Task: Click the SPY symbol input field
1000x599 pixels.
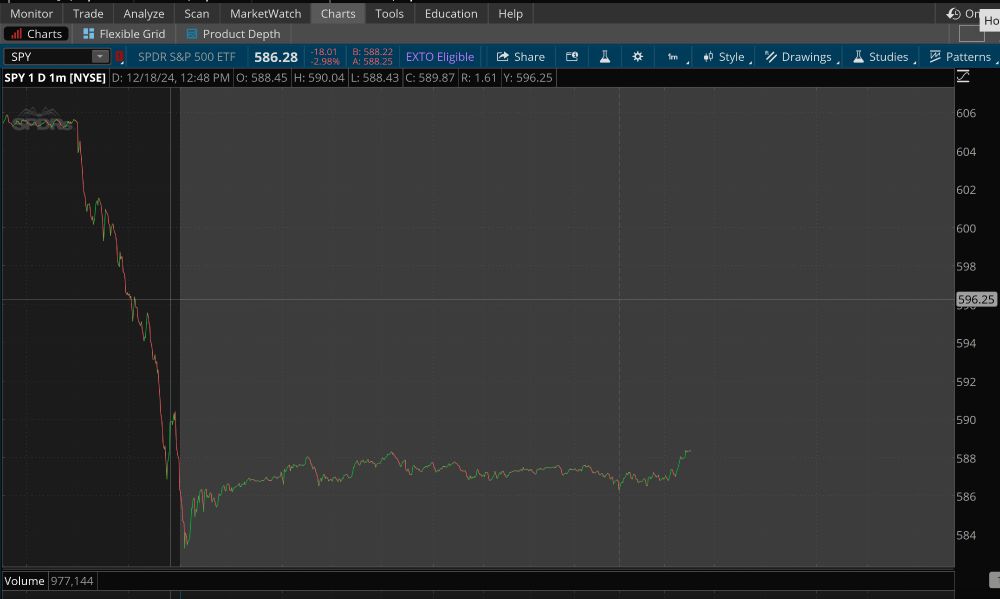Action: [x=48, y=57]
